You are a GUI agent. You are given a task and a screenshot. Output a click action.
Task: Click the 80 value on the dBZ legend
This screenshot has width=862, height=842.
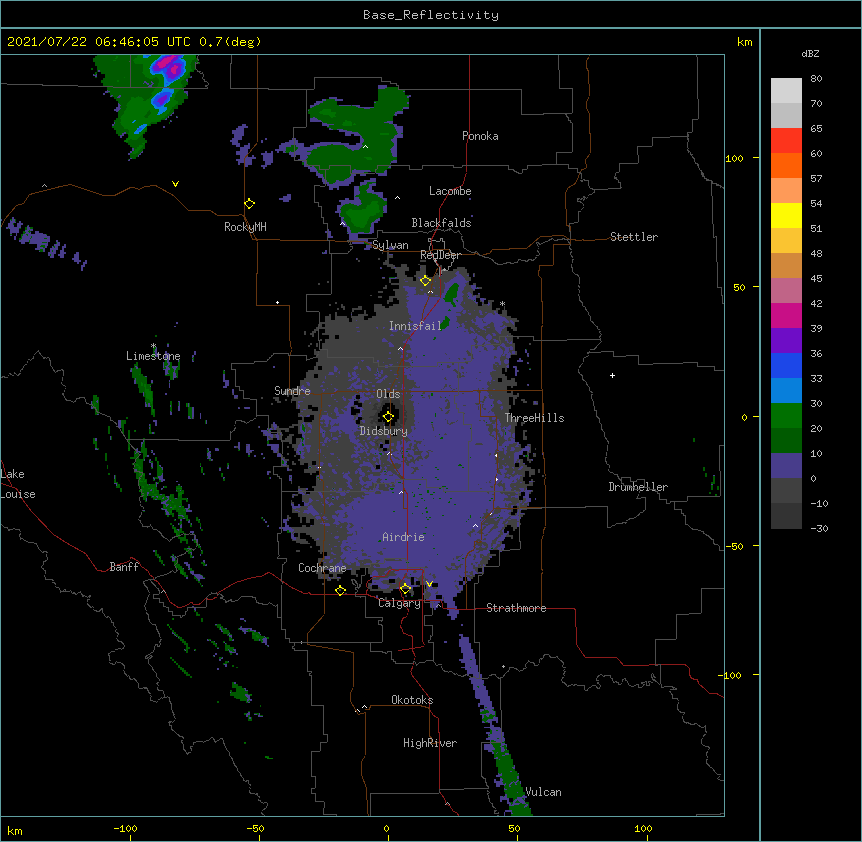(816, 78)
